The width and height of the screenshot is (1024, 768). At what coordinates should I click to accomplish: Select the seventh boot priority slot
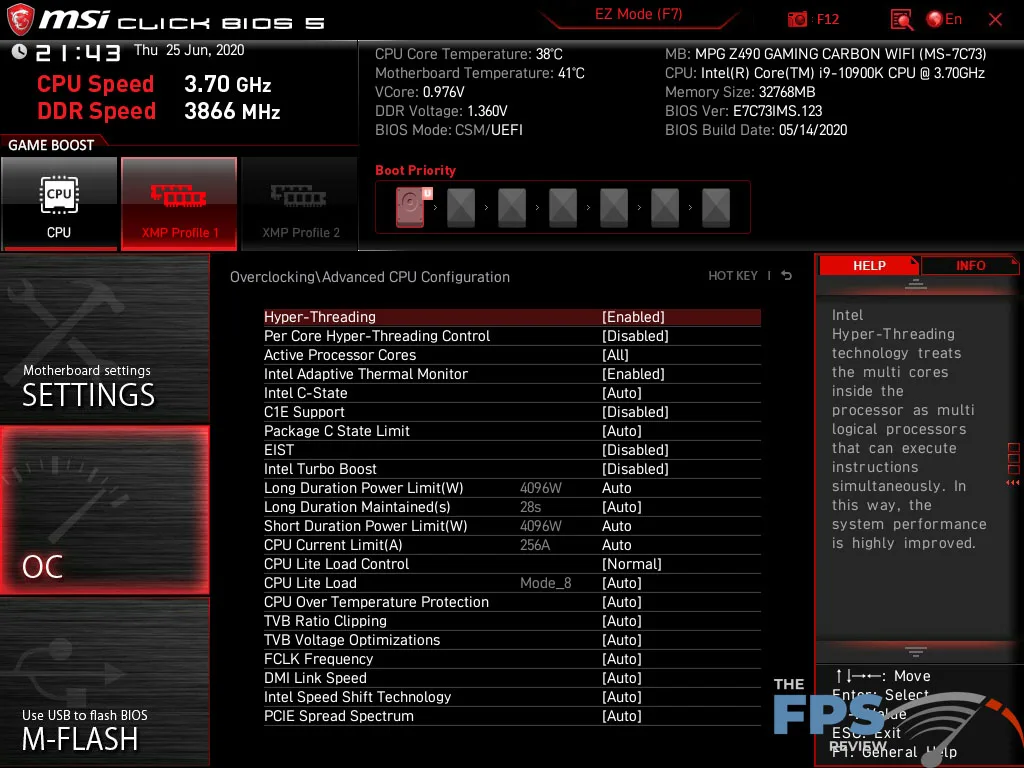[716, 208]
